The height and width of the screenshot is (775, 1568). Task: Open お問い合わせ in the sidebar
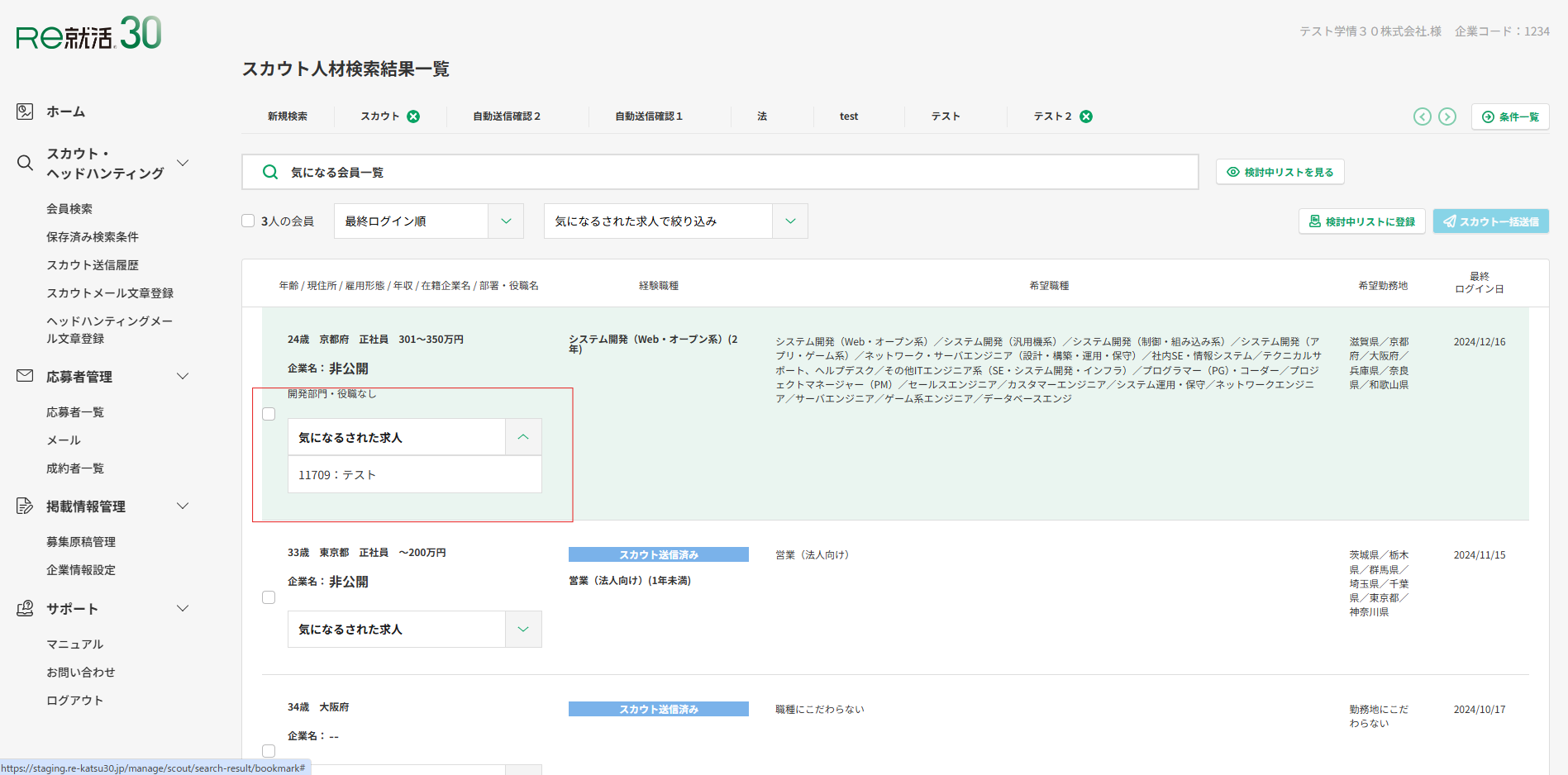click(x=81, y=673)
